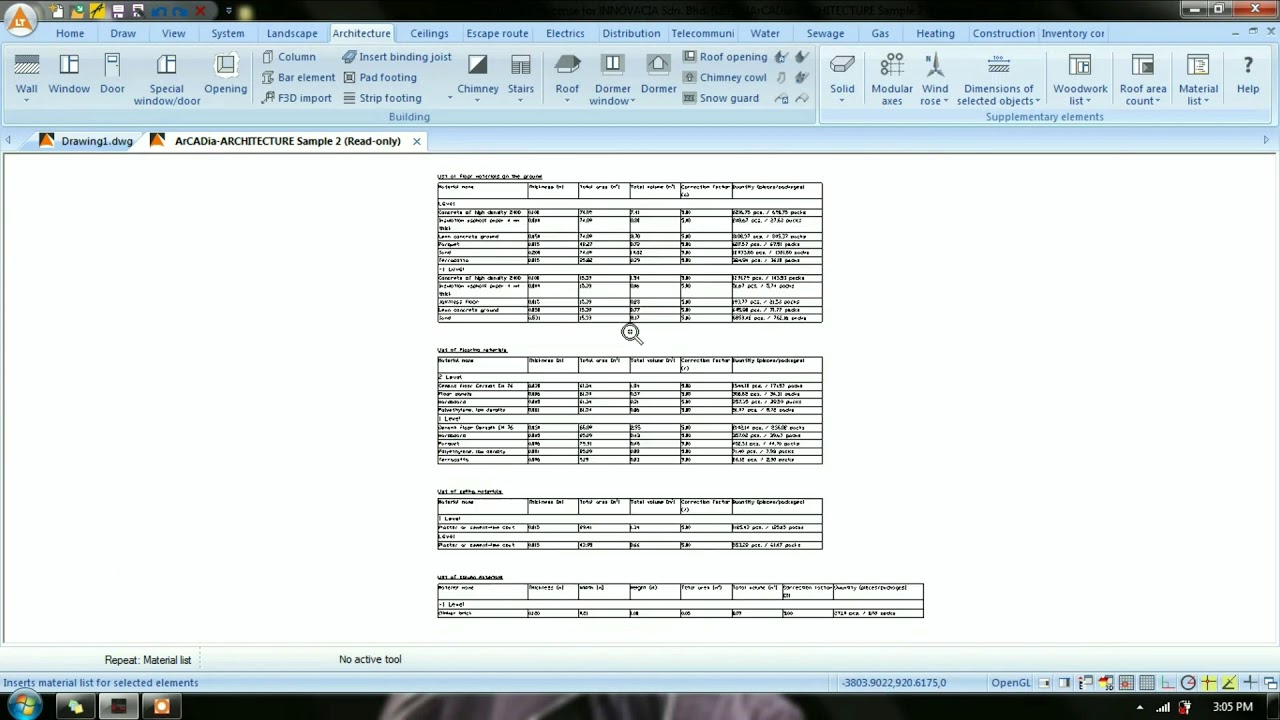Open the System tab
Screen dimensions: 1280x720
(227, 33)
